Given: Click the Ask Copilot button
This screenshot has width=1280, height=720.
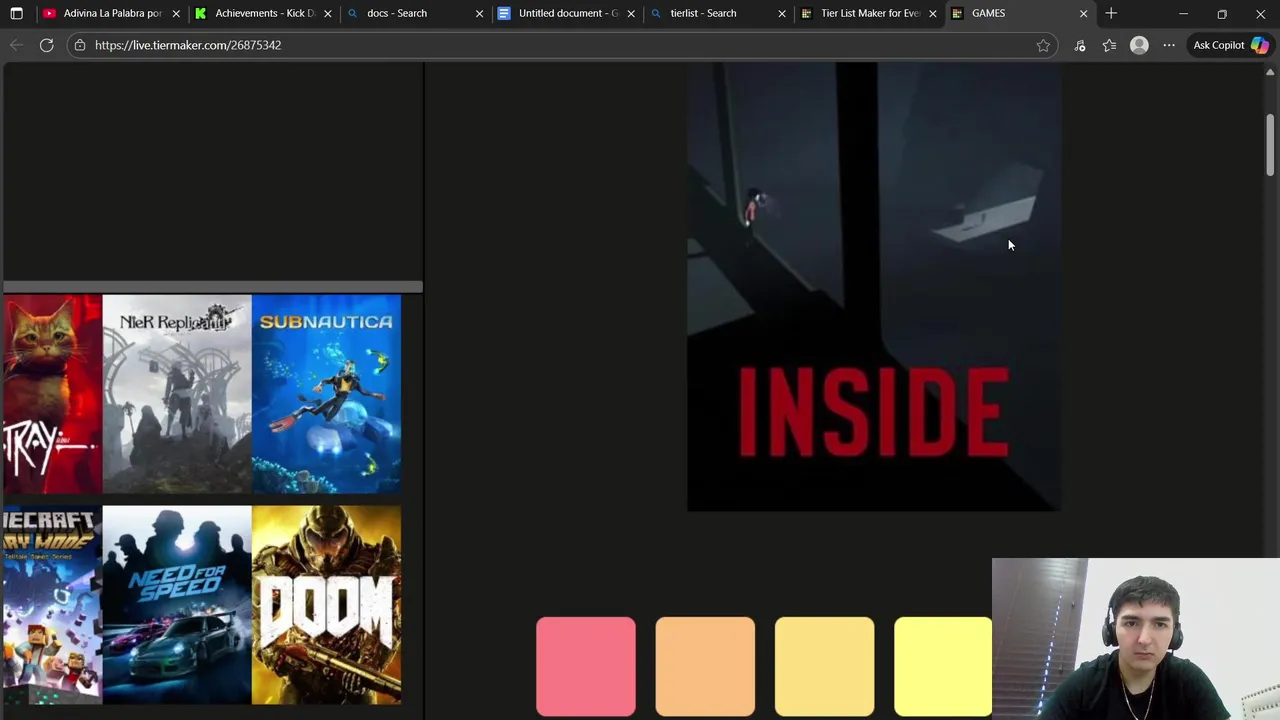Looking at the screenshot, I should [x=1230, y=45].
